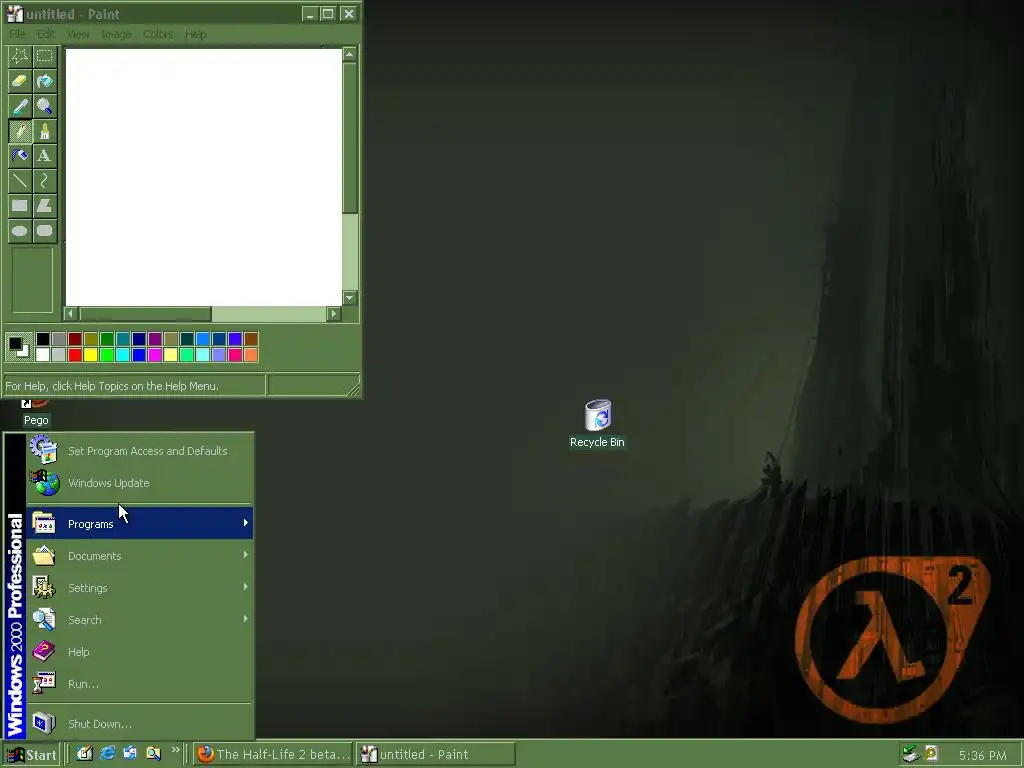Click the foreground/background color indicator box
Screen dimensions: 1024x768
[x=18, y=346]
